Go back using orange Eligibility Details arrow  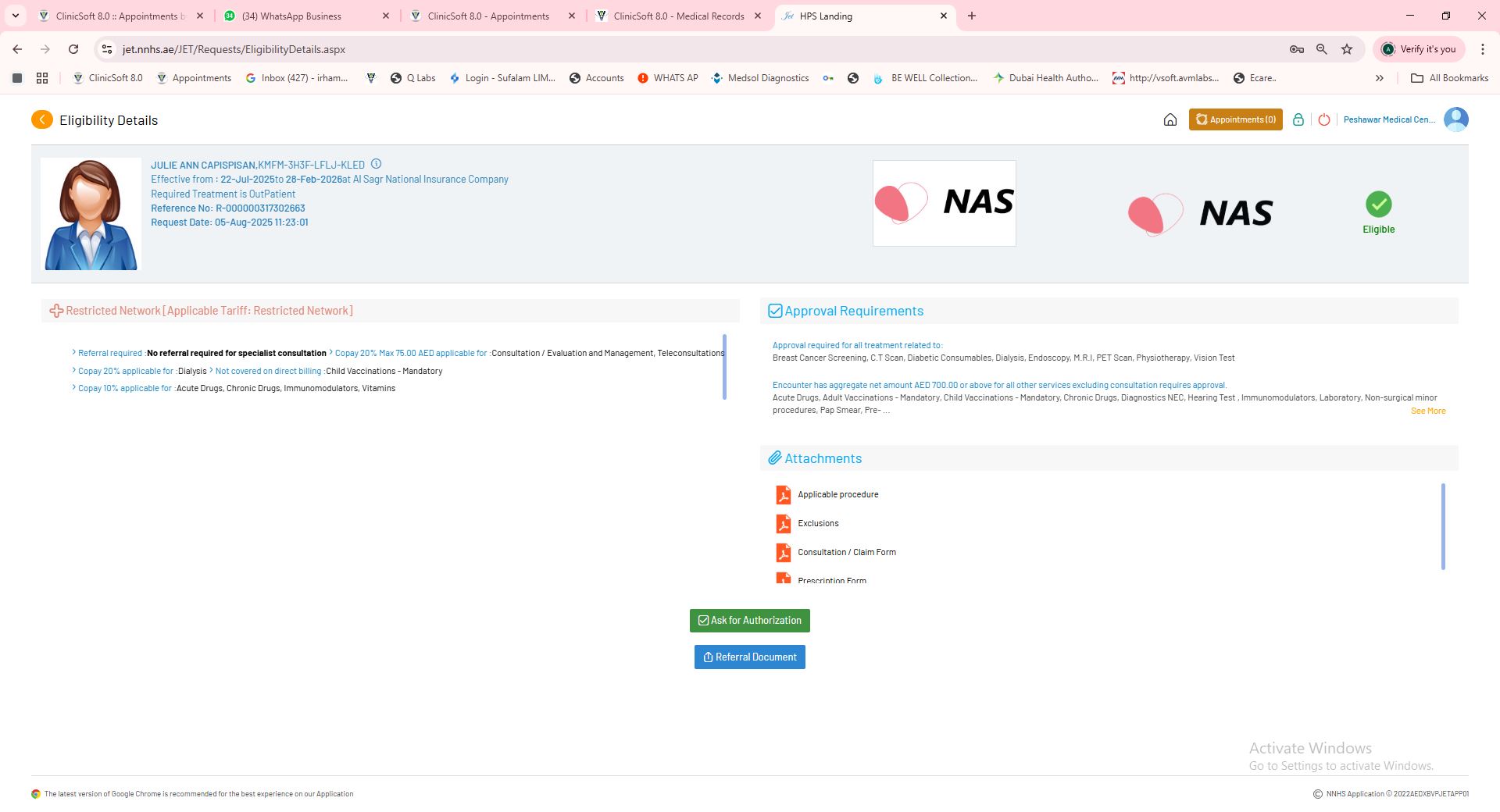point(42,119)
